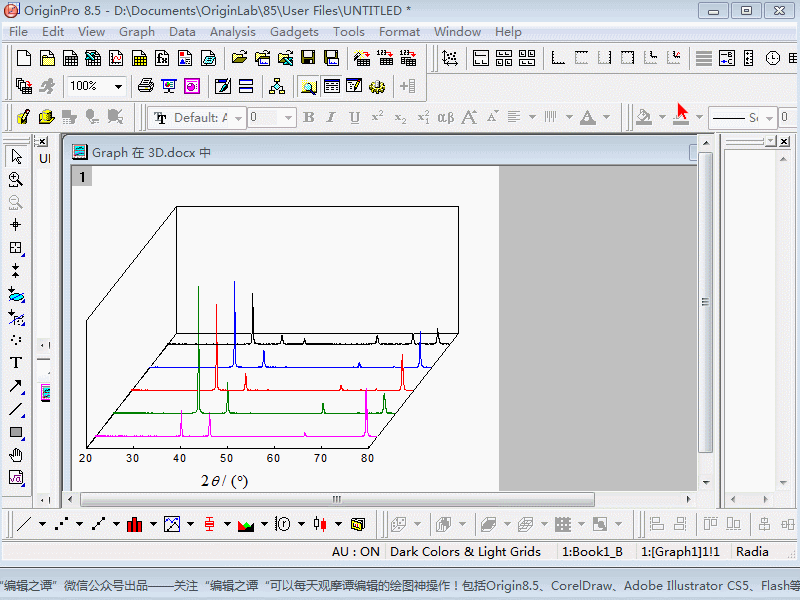Click the graph window's horizontal scrollbar
The width and height of the screenshot is (800, 600).
[338, 500]
